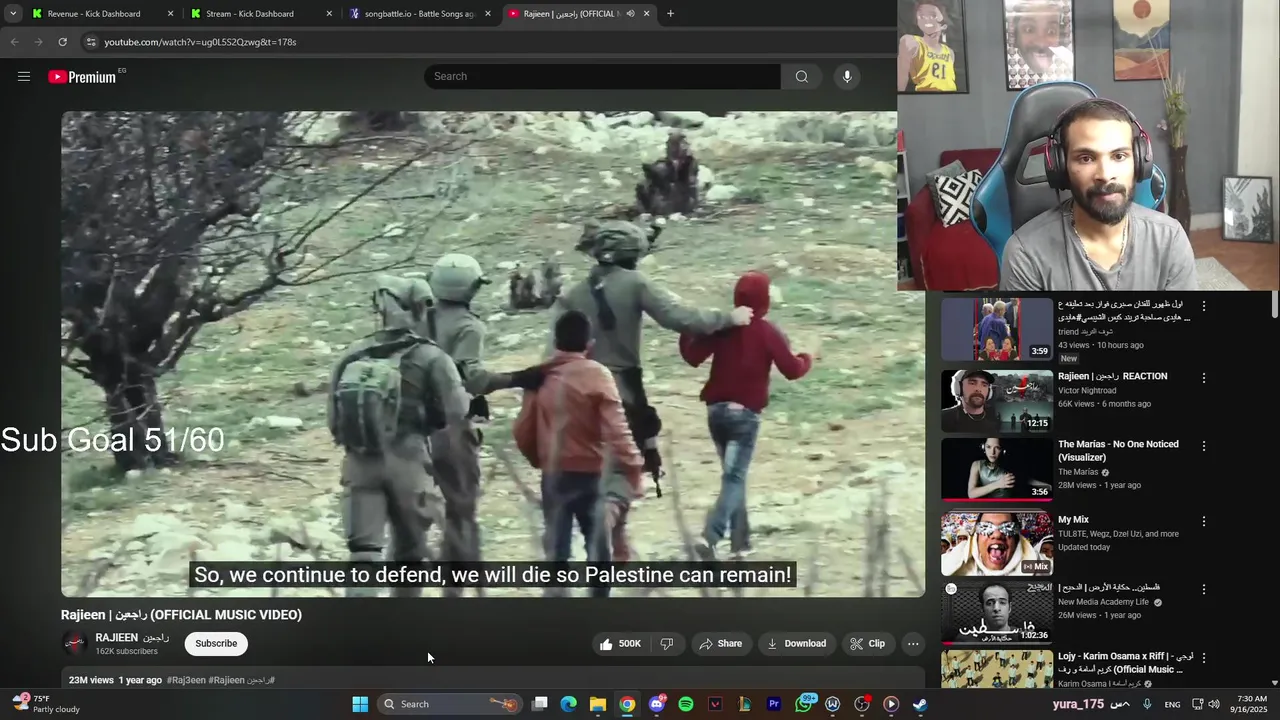The image size is (1280, 720).
Task: Open WhatsApp from taskbar
Action: click(804, 704)
